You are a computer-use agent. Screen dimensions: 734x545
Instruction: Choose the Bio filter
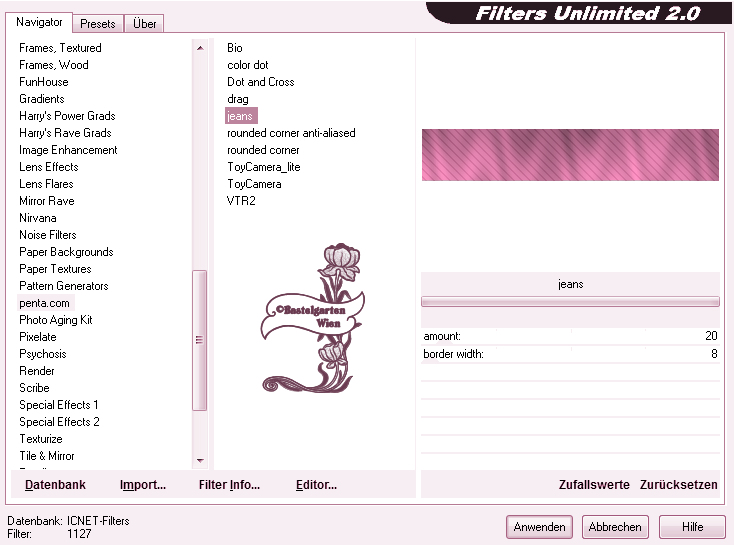point(235,48)
